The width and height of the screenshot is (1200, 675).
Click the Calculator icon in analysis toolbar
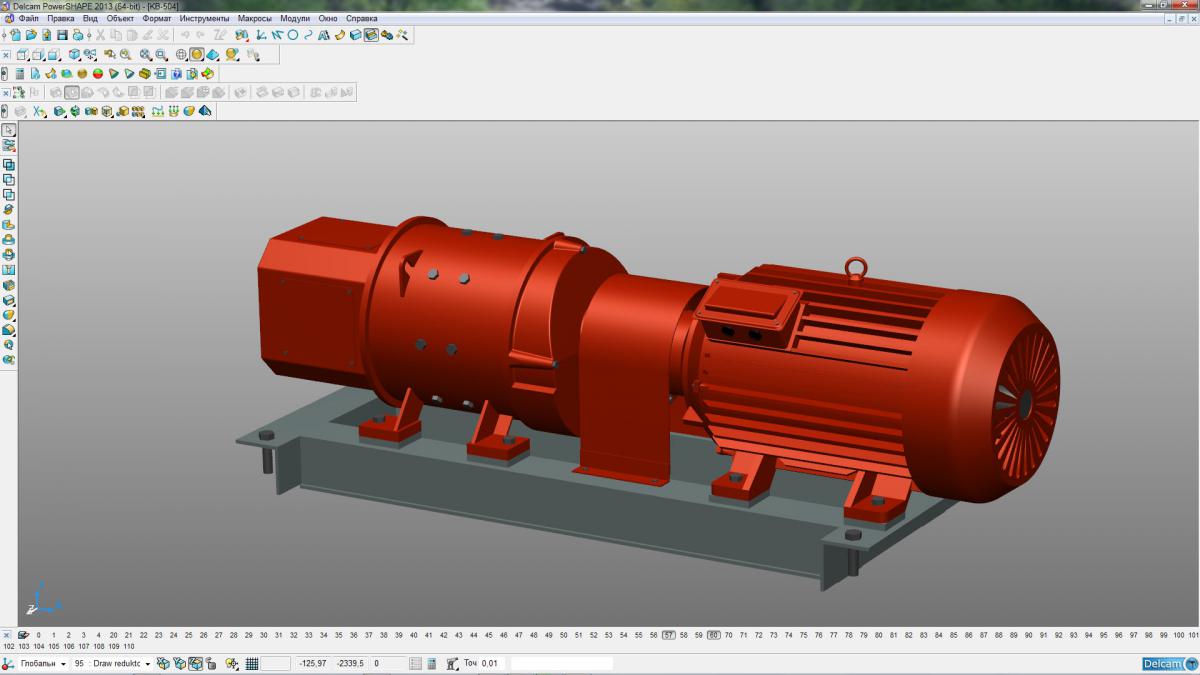[20, 73]
